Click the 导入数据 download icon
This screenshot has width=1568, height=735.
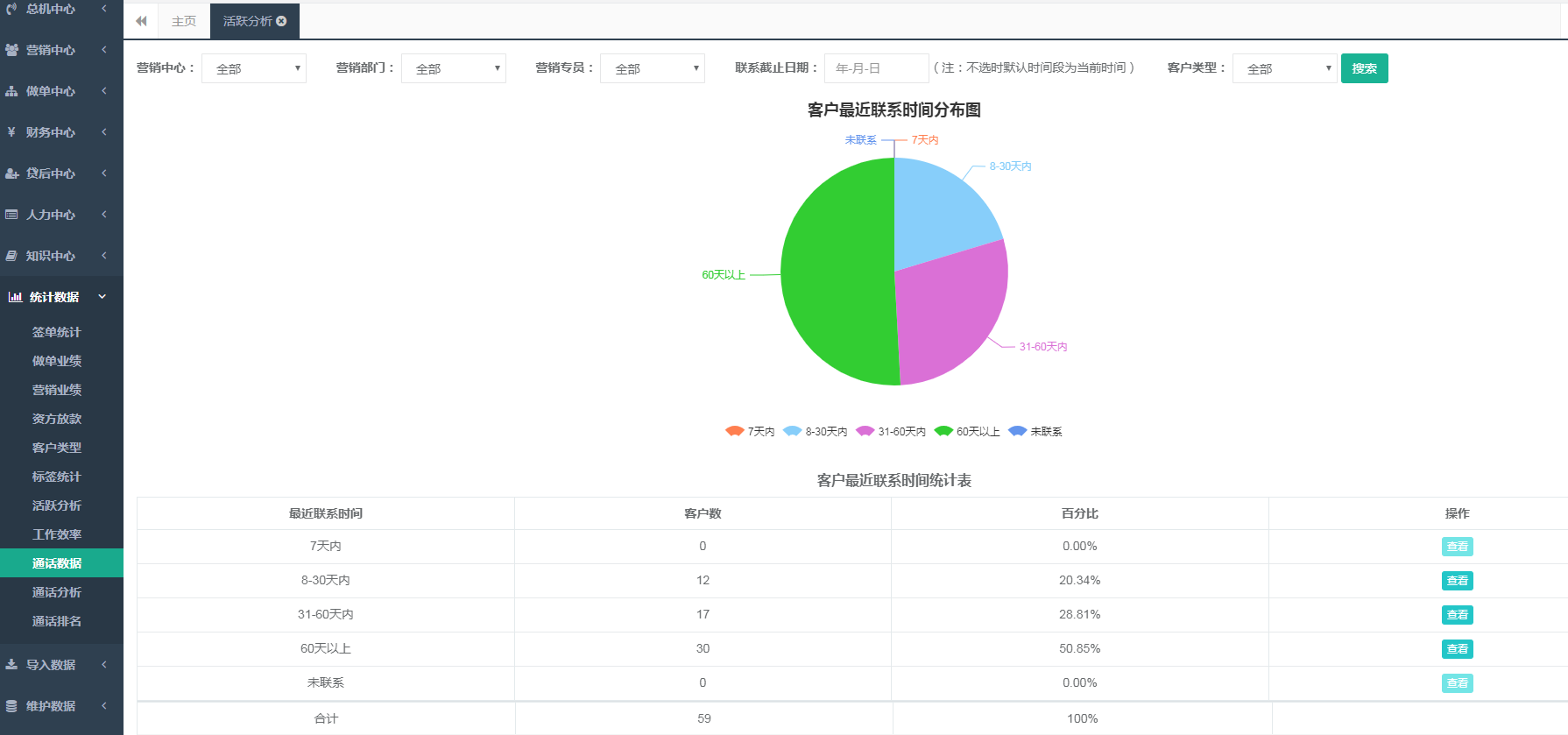[x=11, y=665]
